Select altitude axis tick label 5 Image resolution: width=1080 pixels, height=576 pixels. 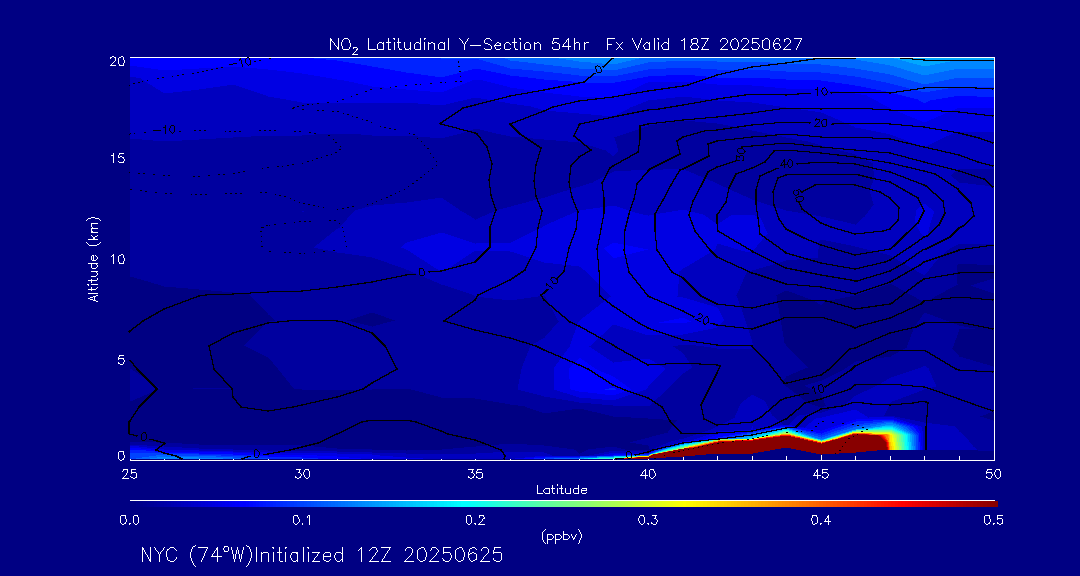click(x=121, y=359)
